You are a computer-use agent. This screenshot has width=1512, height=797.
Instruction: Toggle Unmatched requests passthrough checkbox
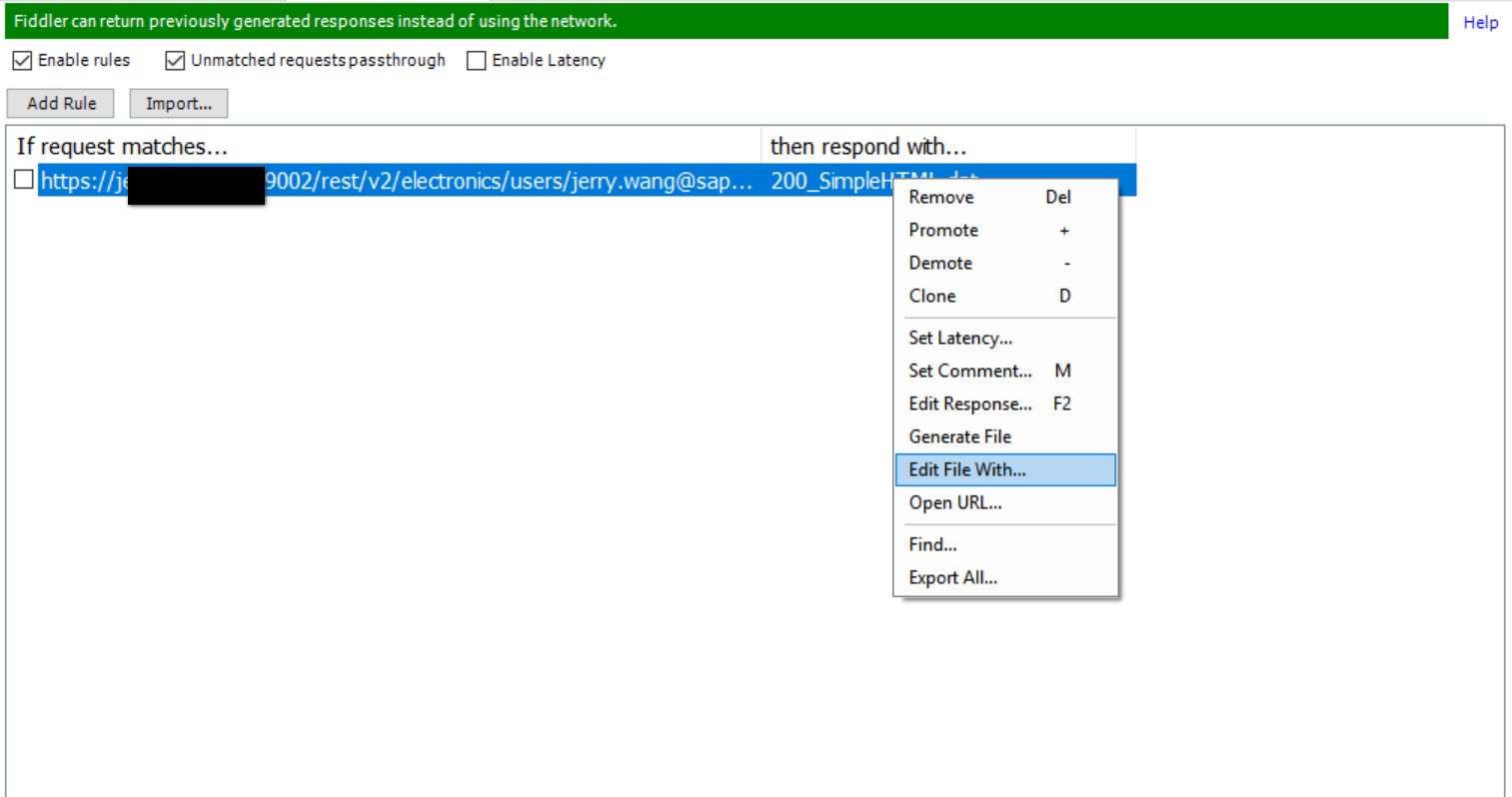tap(175, 61)
